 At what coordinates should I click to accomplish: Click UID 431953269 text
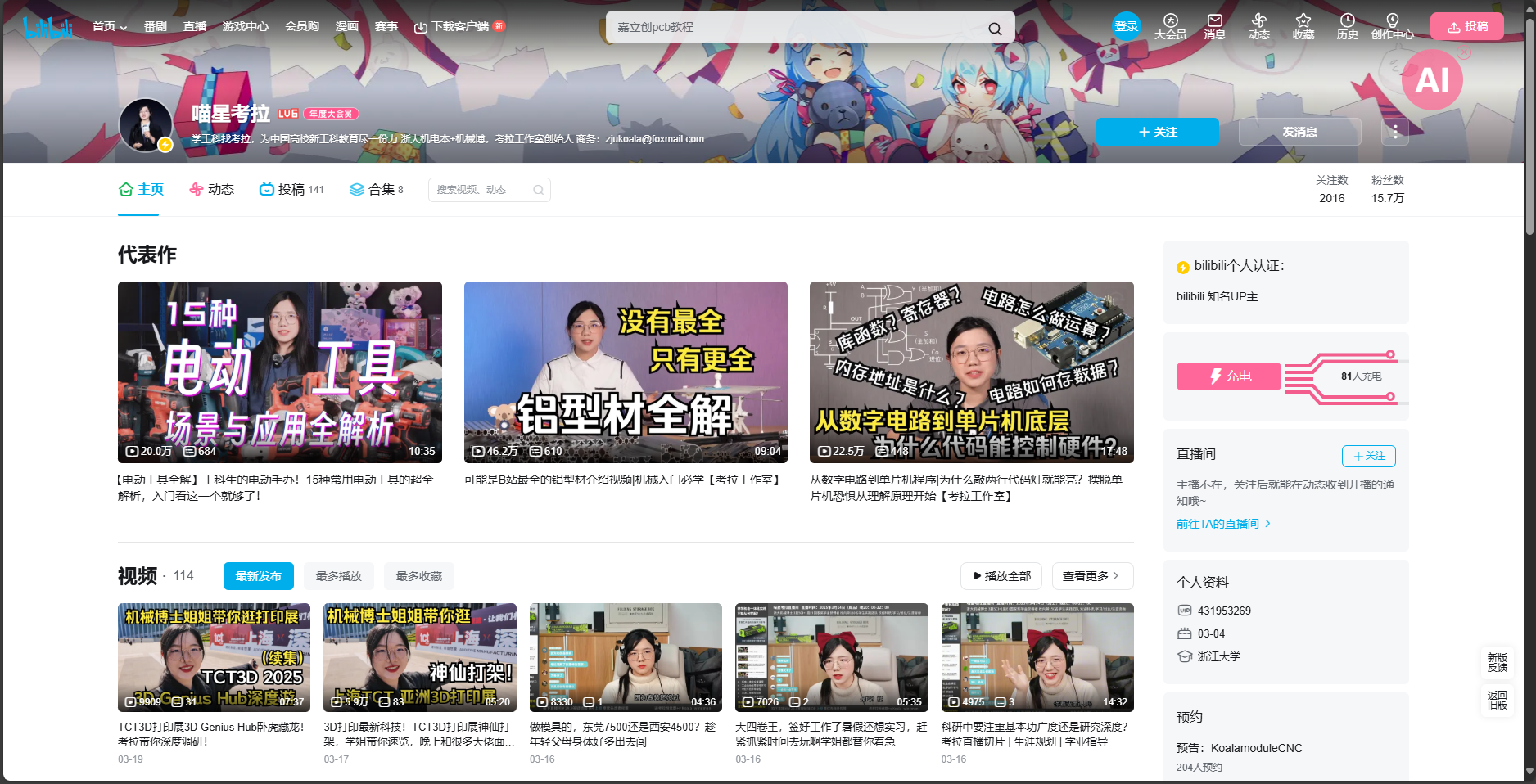click(1224, 611)
